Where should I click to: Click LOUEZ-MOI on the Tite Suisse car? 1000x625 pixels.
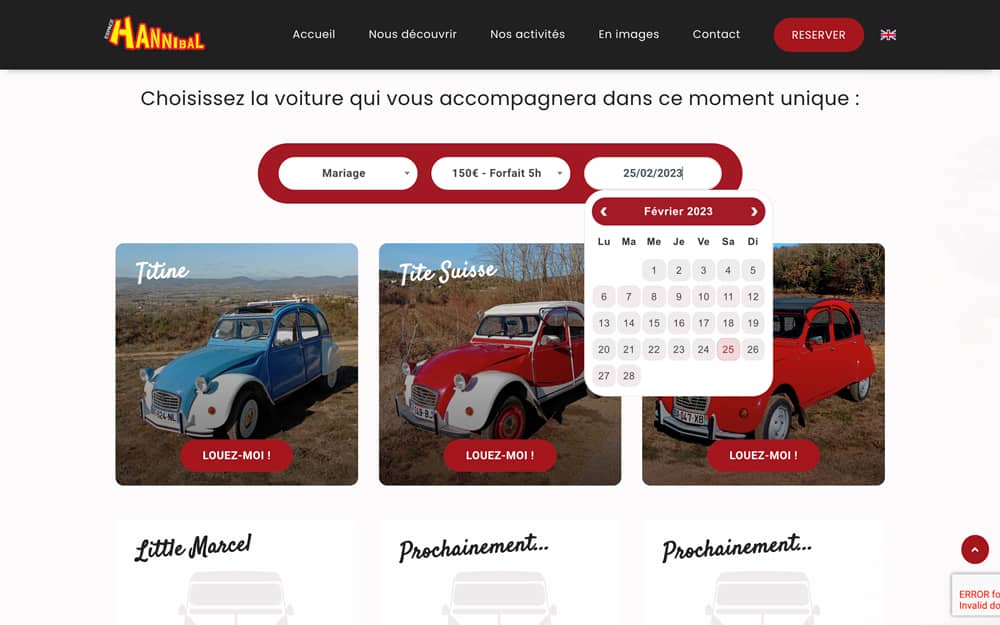coord(500,455)
